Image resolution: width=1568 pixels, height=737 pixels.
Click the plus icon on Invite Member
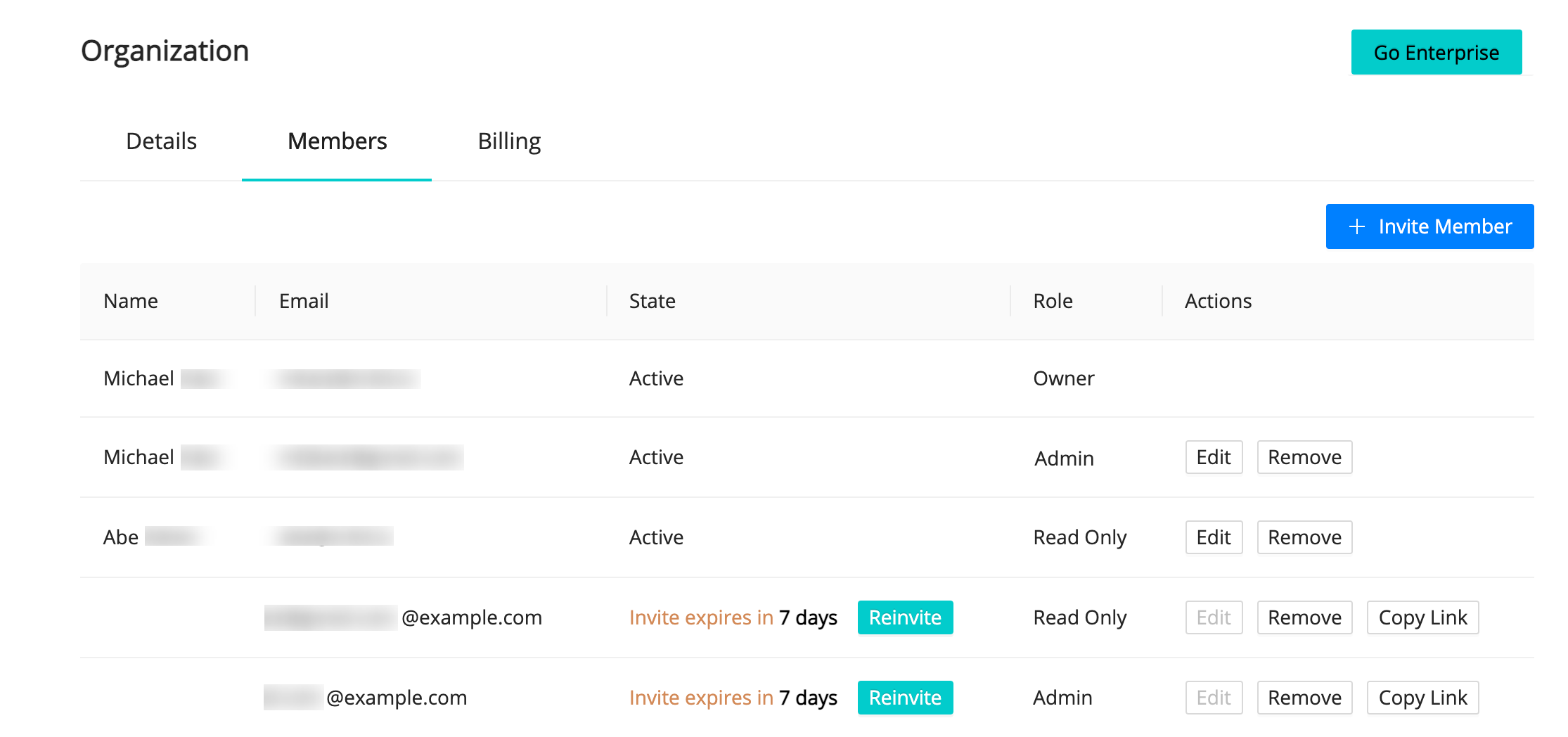pos(1356,226)
